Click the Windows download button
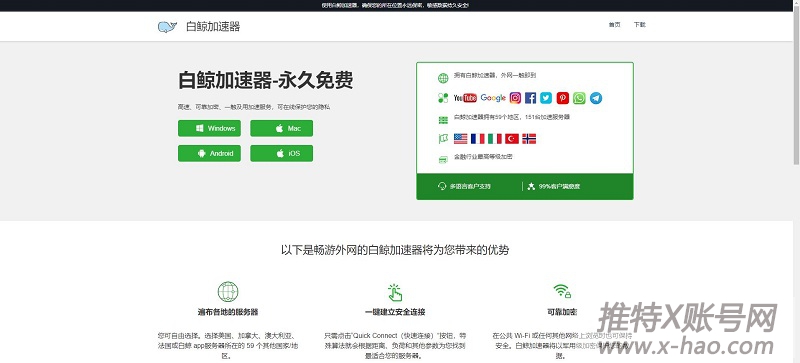Viewport: 800px width, 363px height. 209,128
